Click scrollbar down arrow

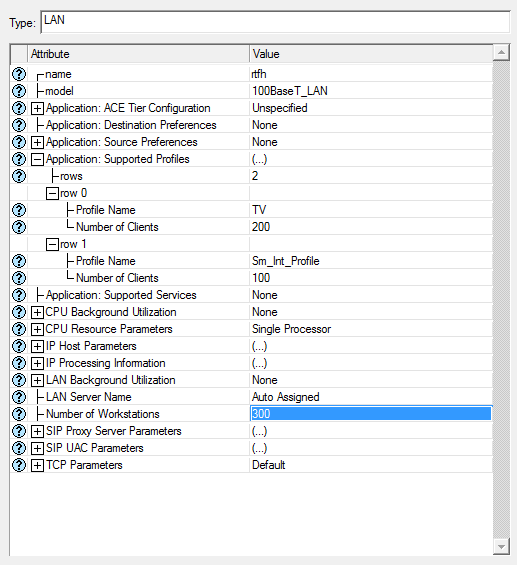coord(501,547)
